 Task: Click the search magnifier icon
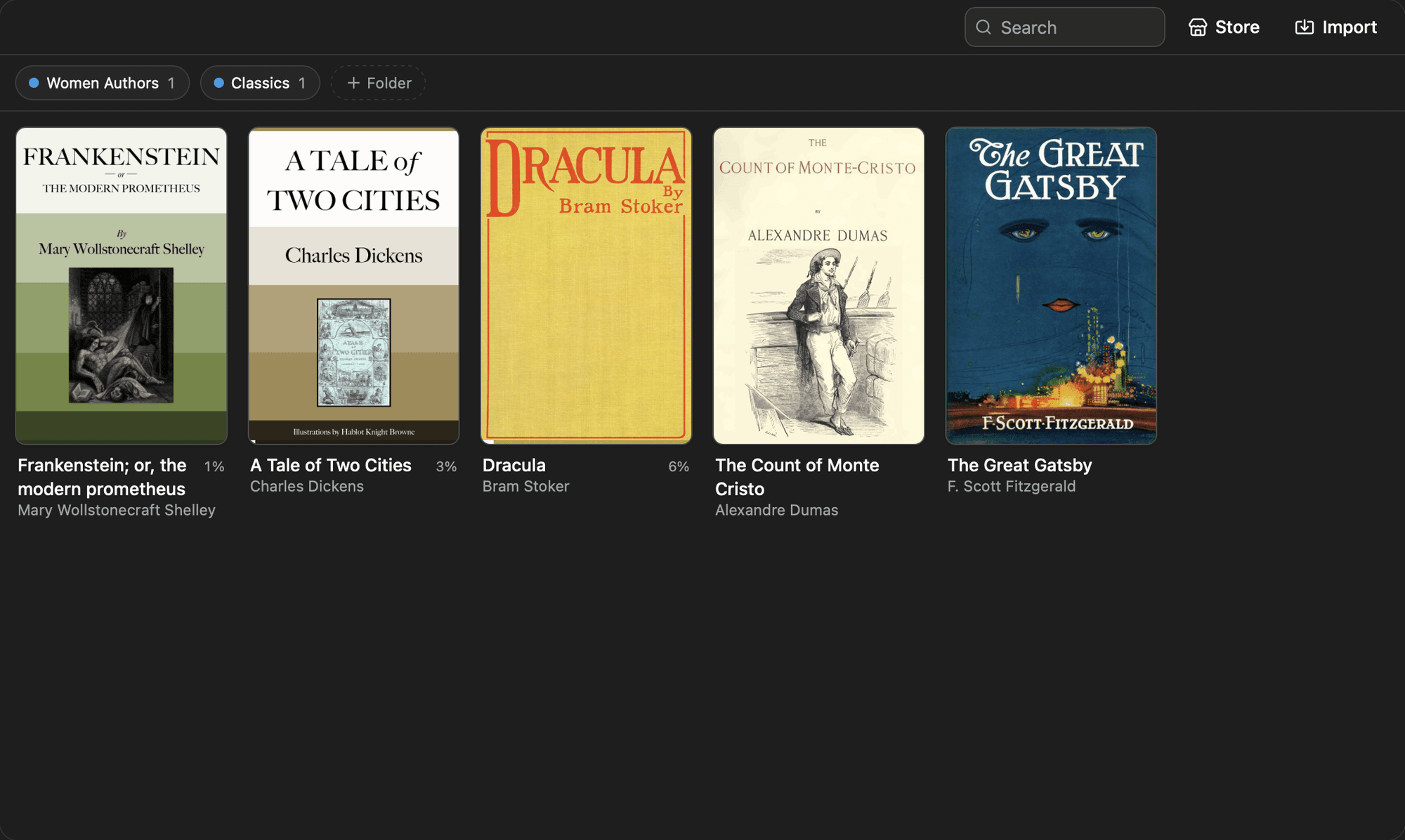point(983,27)
